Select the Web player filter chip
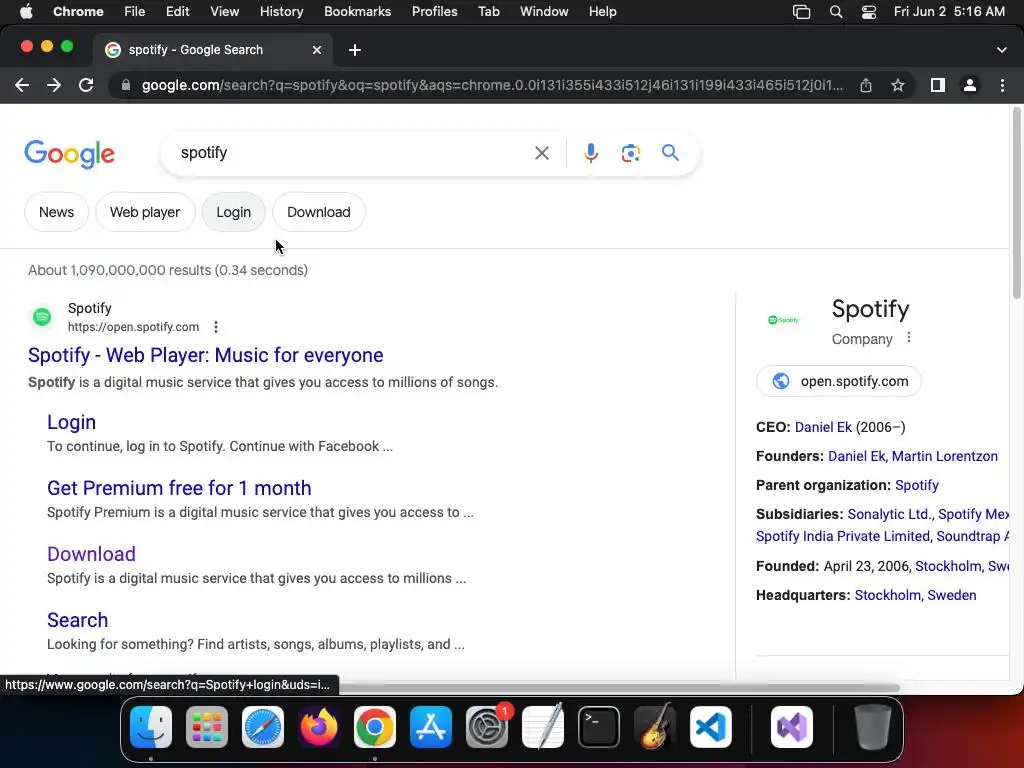1024x768 pixels. (x=145, y=212)
